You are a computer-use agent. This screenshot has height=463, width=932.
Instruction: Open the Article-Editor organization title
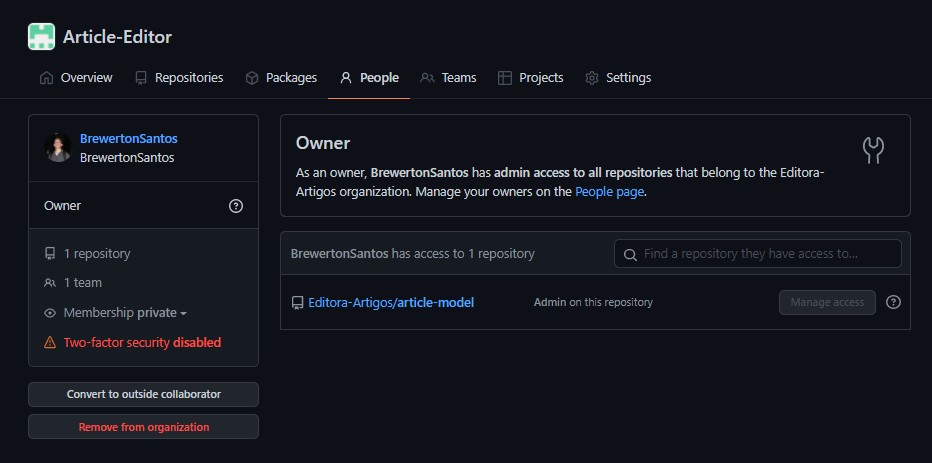(x=118, y=37)
